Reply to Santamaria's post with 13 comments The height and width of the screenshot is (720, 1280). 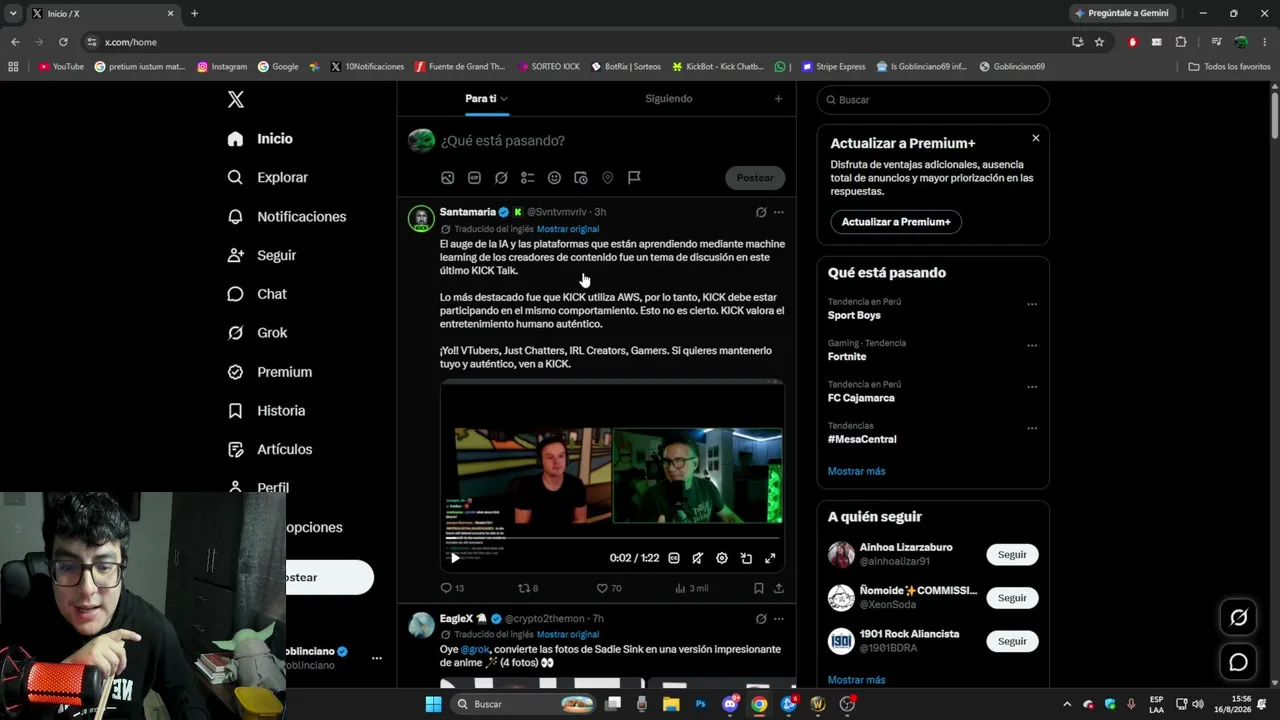coord(452,588)
